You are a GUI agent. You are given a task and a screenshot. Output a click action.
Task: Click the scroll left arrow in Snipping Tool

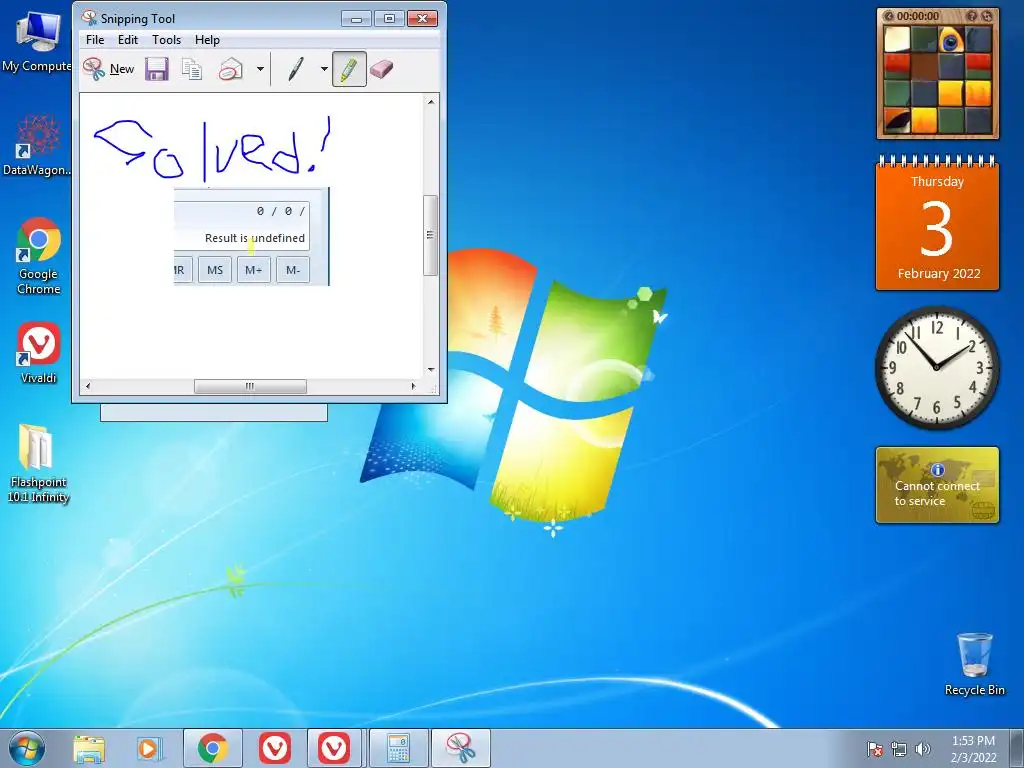[x=88, y=386]
